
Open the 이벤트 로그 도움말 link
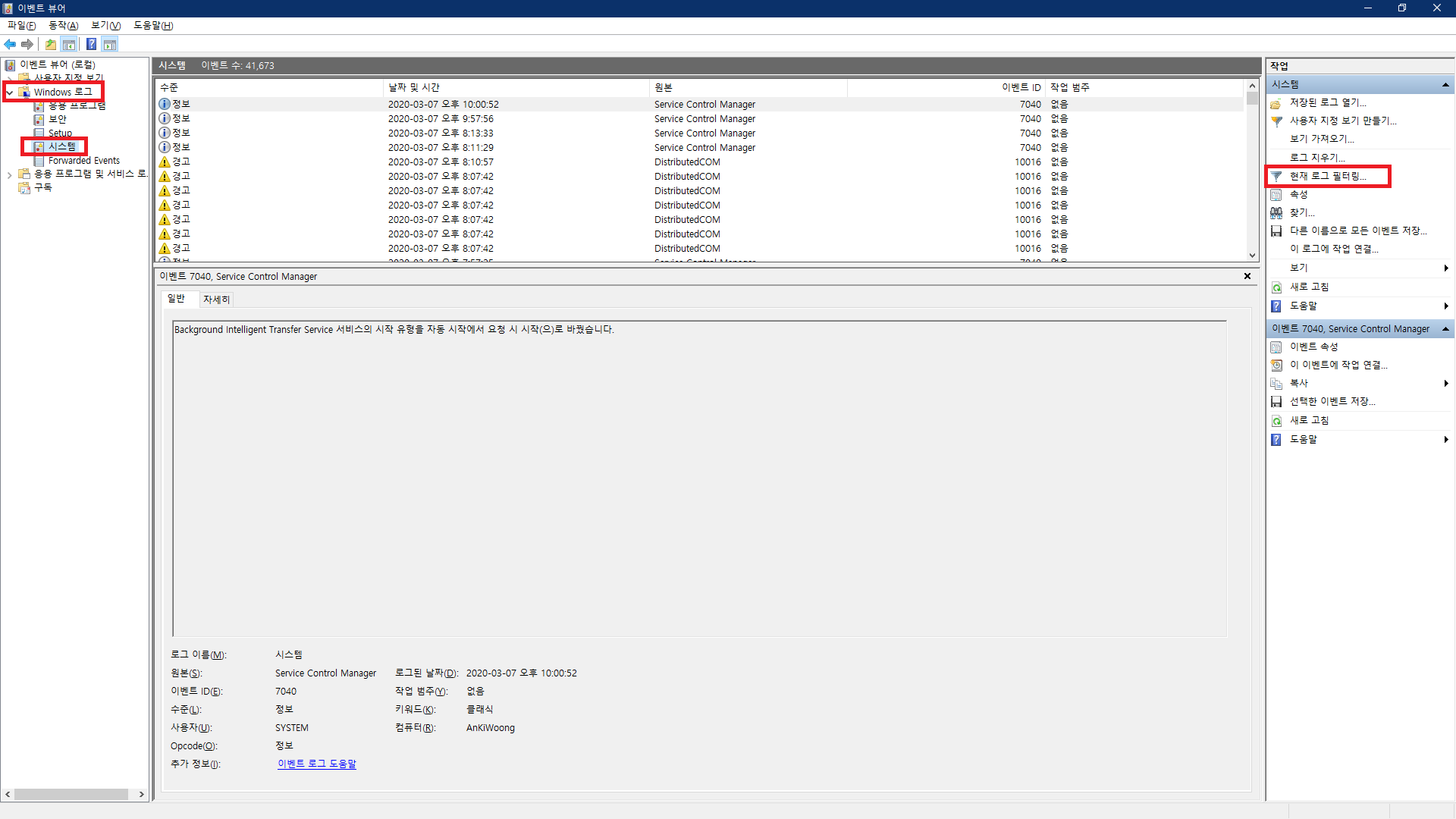[316, 764]
